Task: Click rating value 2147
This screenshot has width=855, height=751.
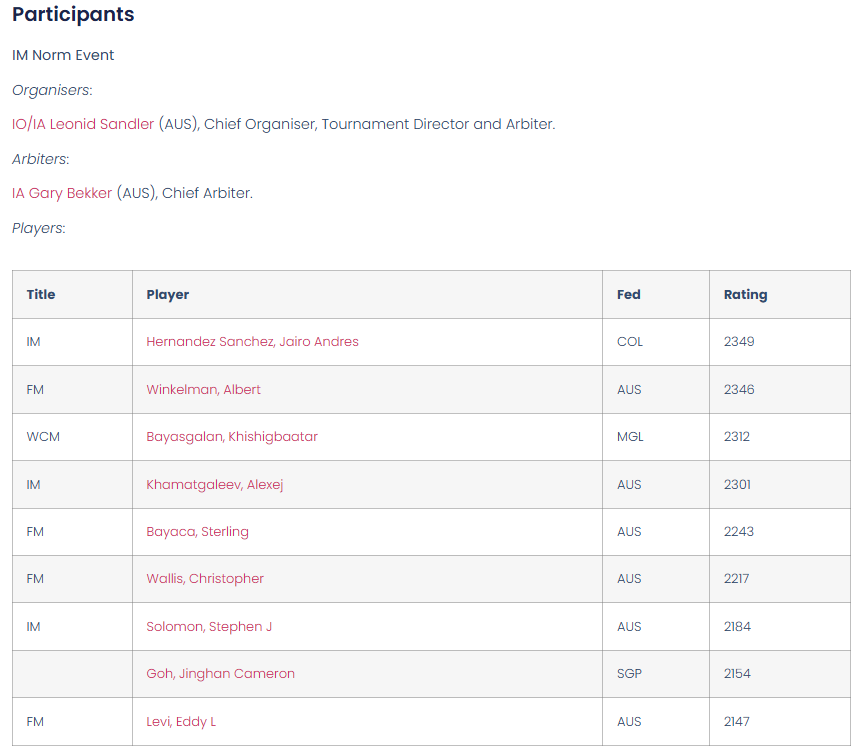Action: pyautogui.click(x=737, y=722)
